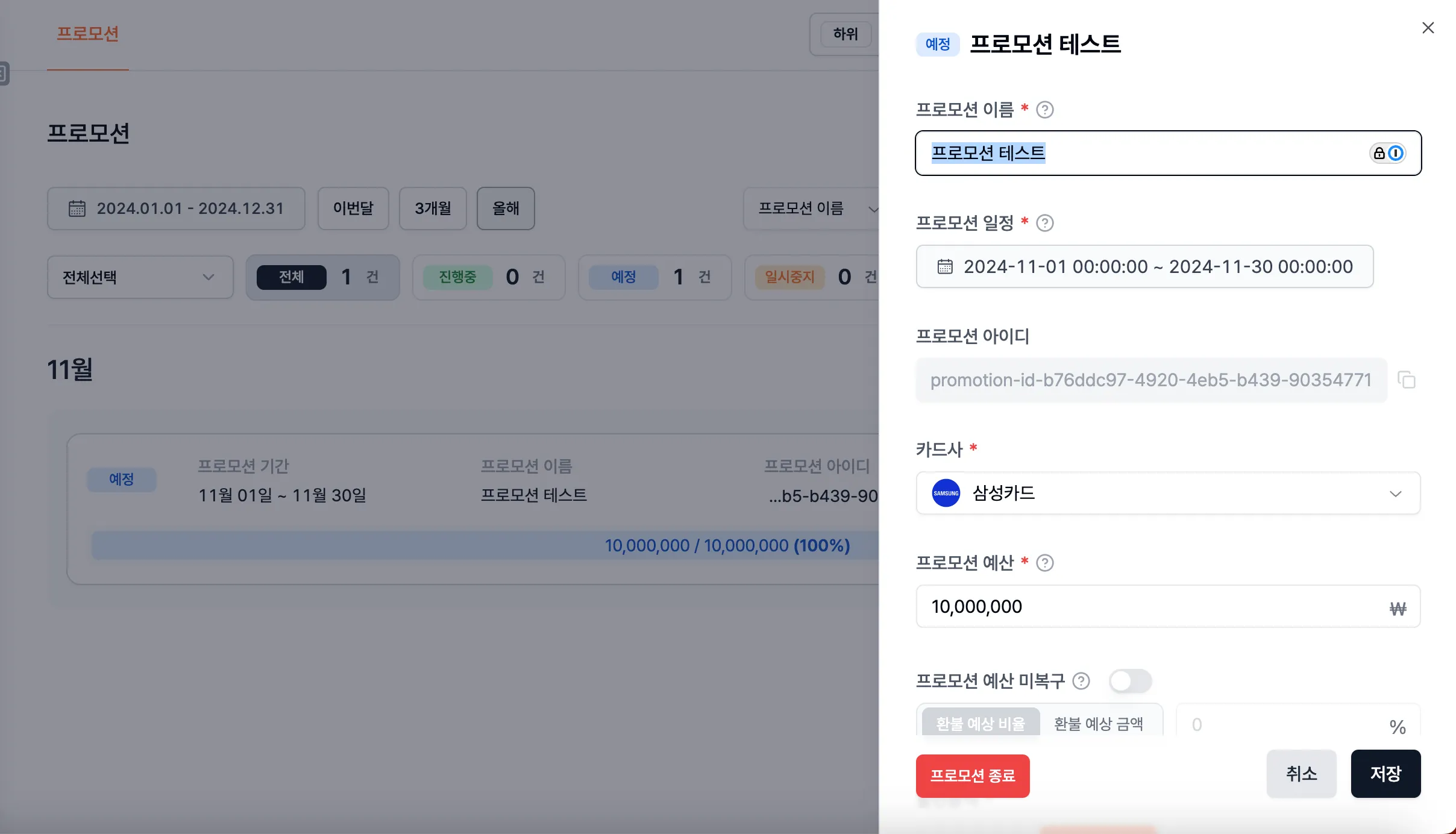Click the 저장 save button

pyautogui.click(x=1384, y=773)
